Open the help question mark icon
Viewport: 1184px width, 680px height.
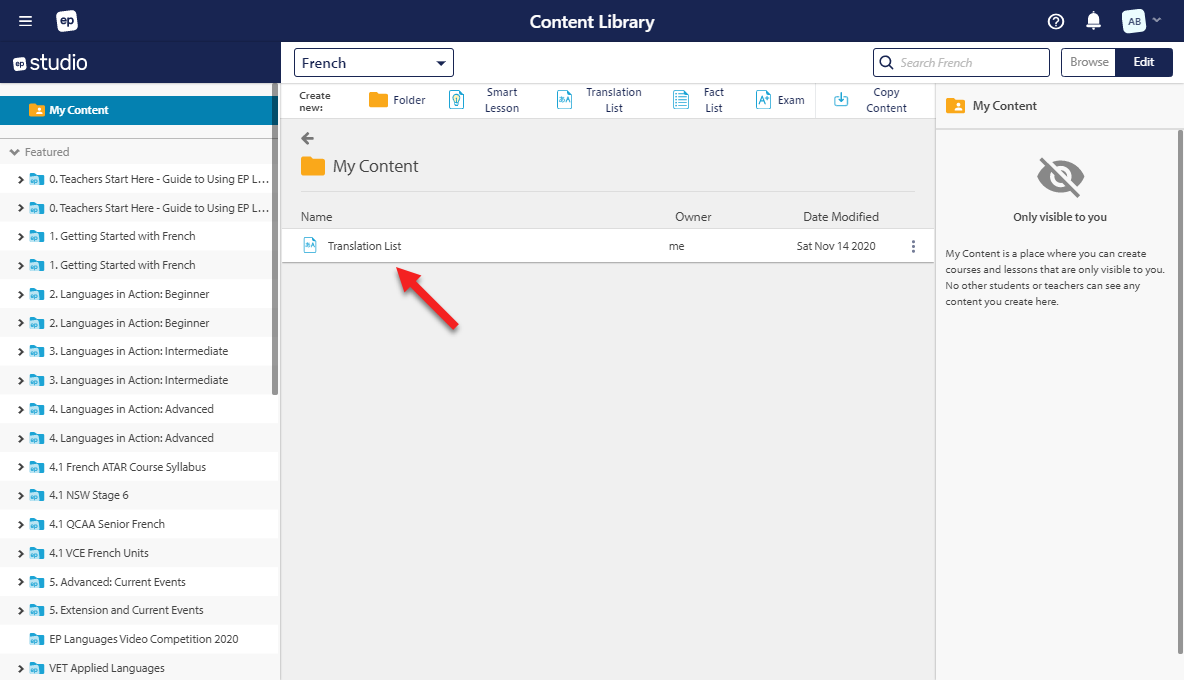point(1055,20)
